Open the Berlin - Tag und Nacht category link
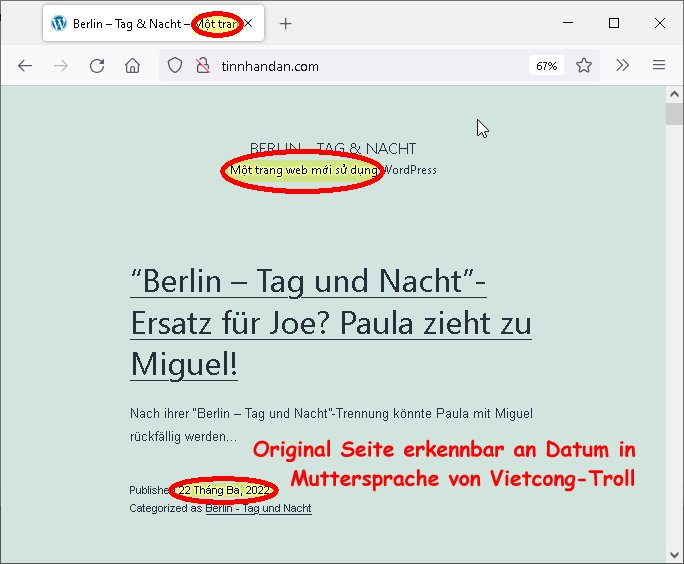The image size is (684, 564). pyautogui.click(x=258, y=508)
